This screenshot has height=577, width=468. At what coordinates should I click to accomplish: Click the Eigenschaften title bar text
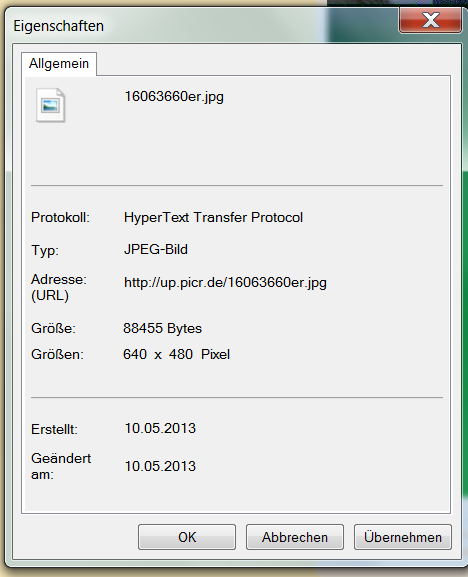click(58, 26)
